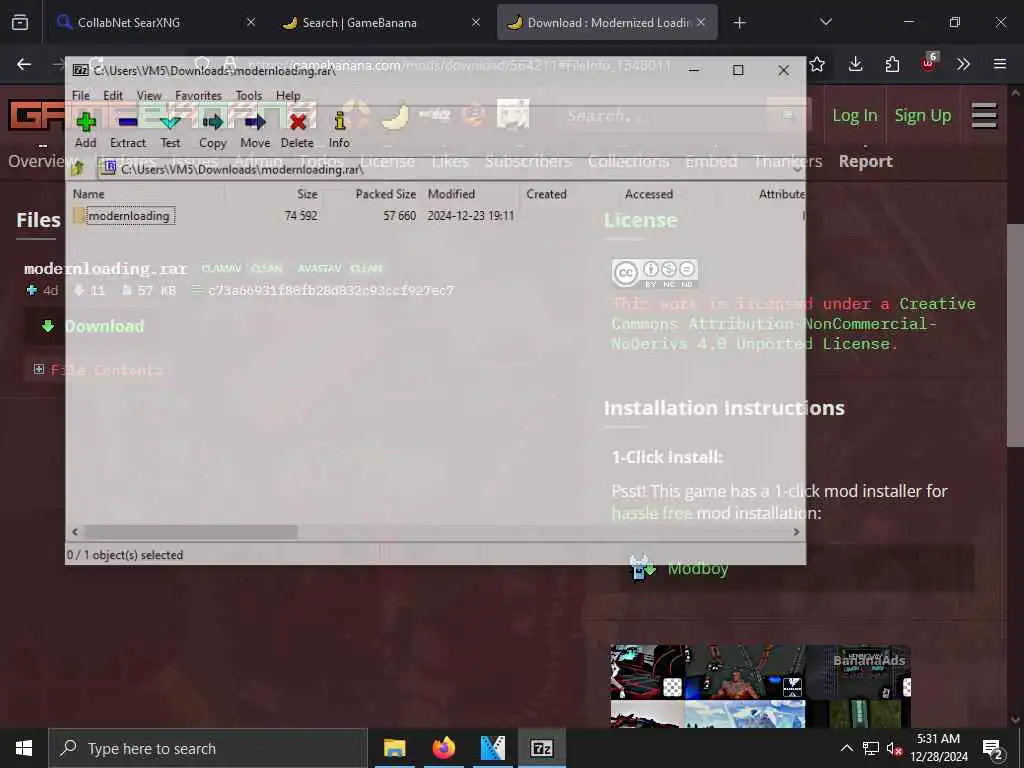Image resolution: width=1024 pixels, height=768 pixels.
Task: Open the Firefox Downloads panel icon
Action: 856,64
